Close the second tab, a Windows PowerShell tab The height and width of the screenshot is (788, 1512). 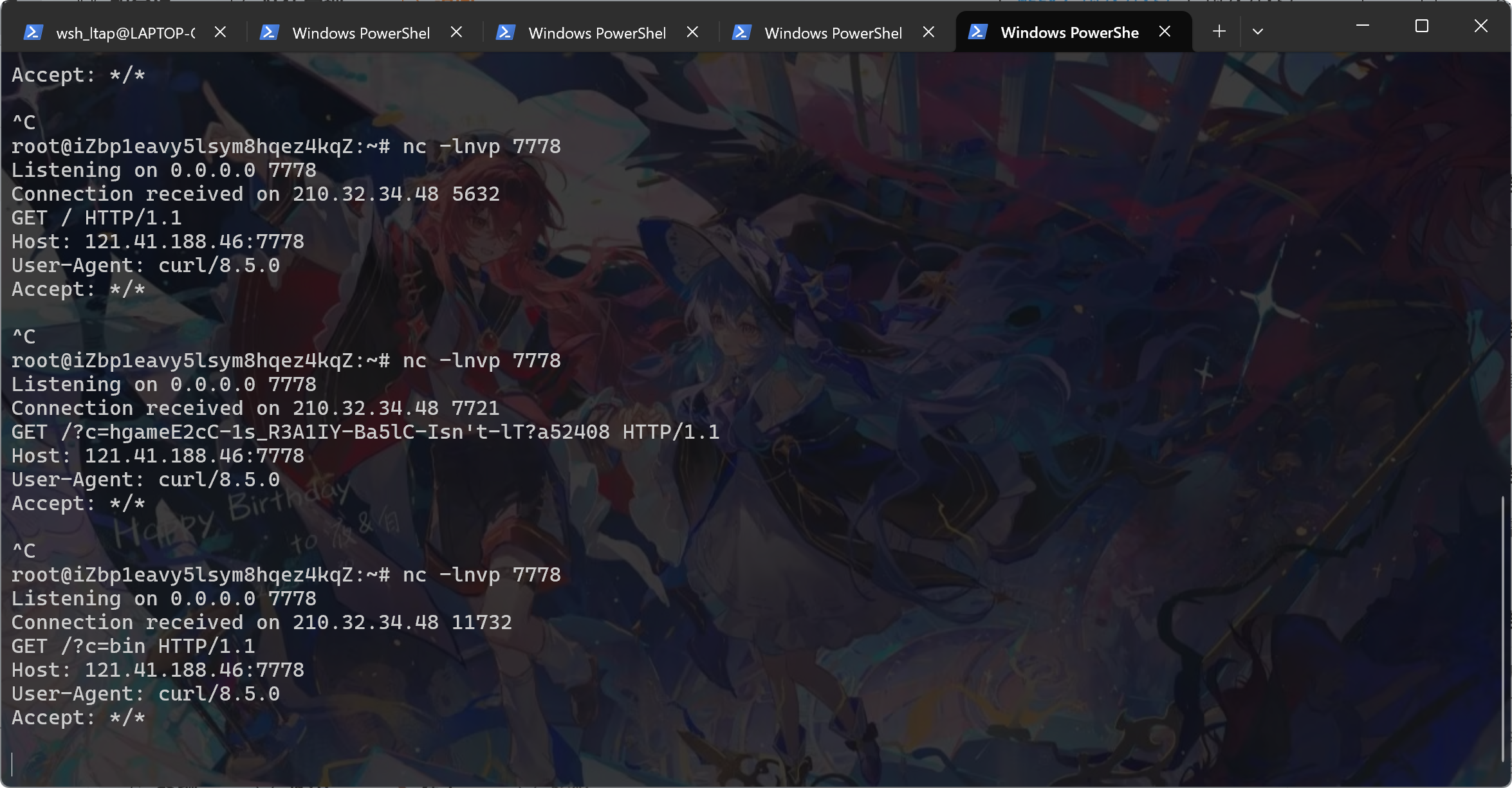(456, 32)
